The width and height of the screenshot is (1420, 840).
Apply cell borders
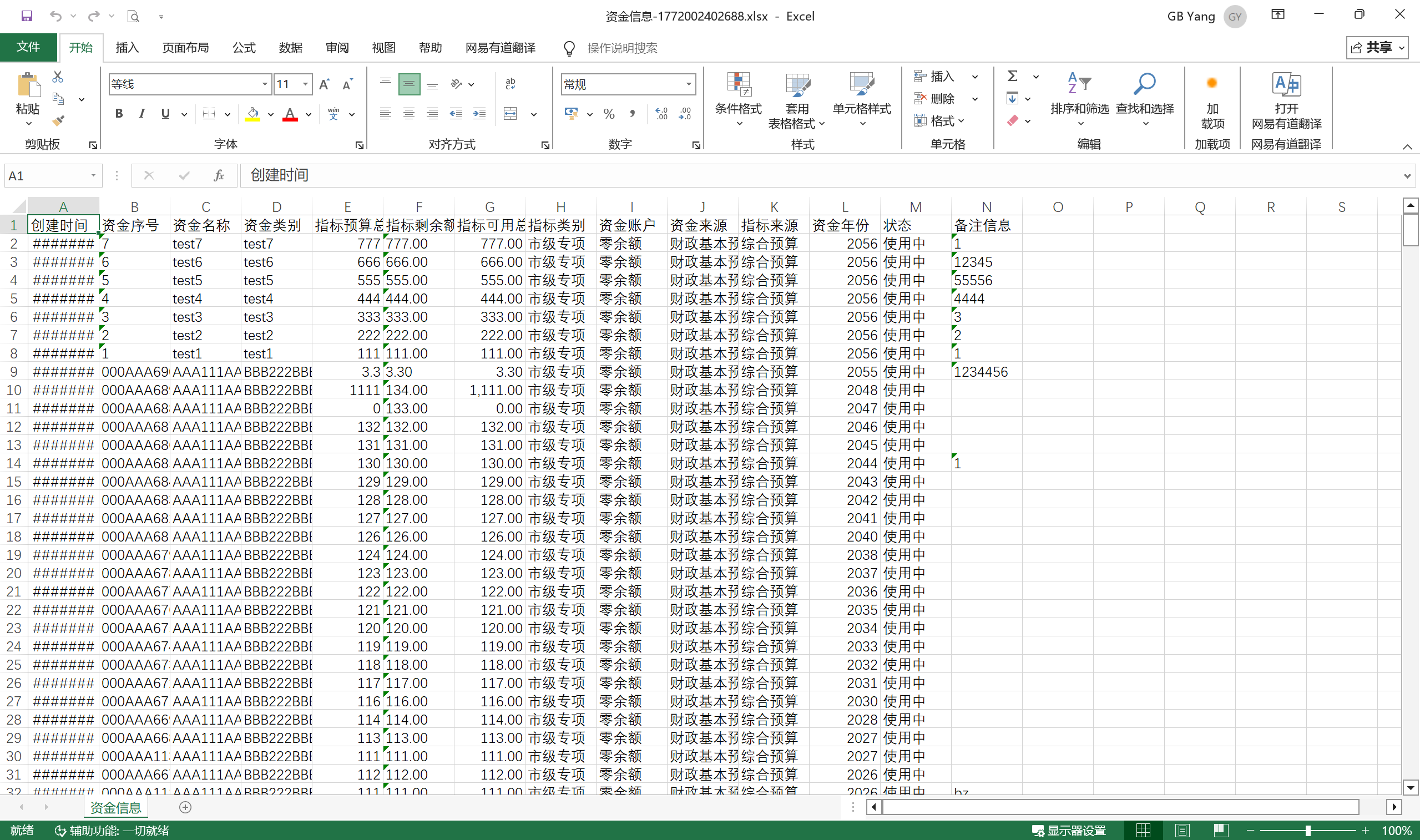[209, 114]
